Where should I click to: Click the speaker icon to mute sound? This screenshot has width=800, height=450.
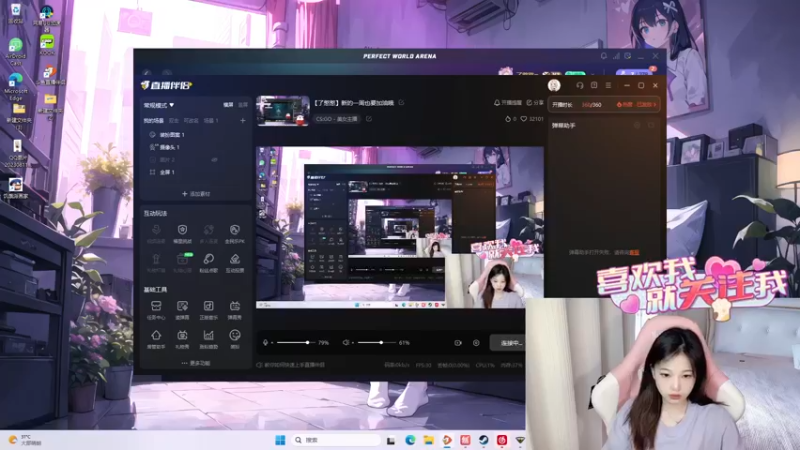pos(345,342)
